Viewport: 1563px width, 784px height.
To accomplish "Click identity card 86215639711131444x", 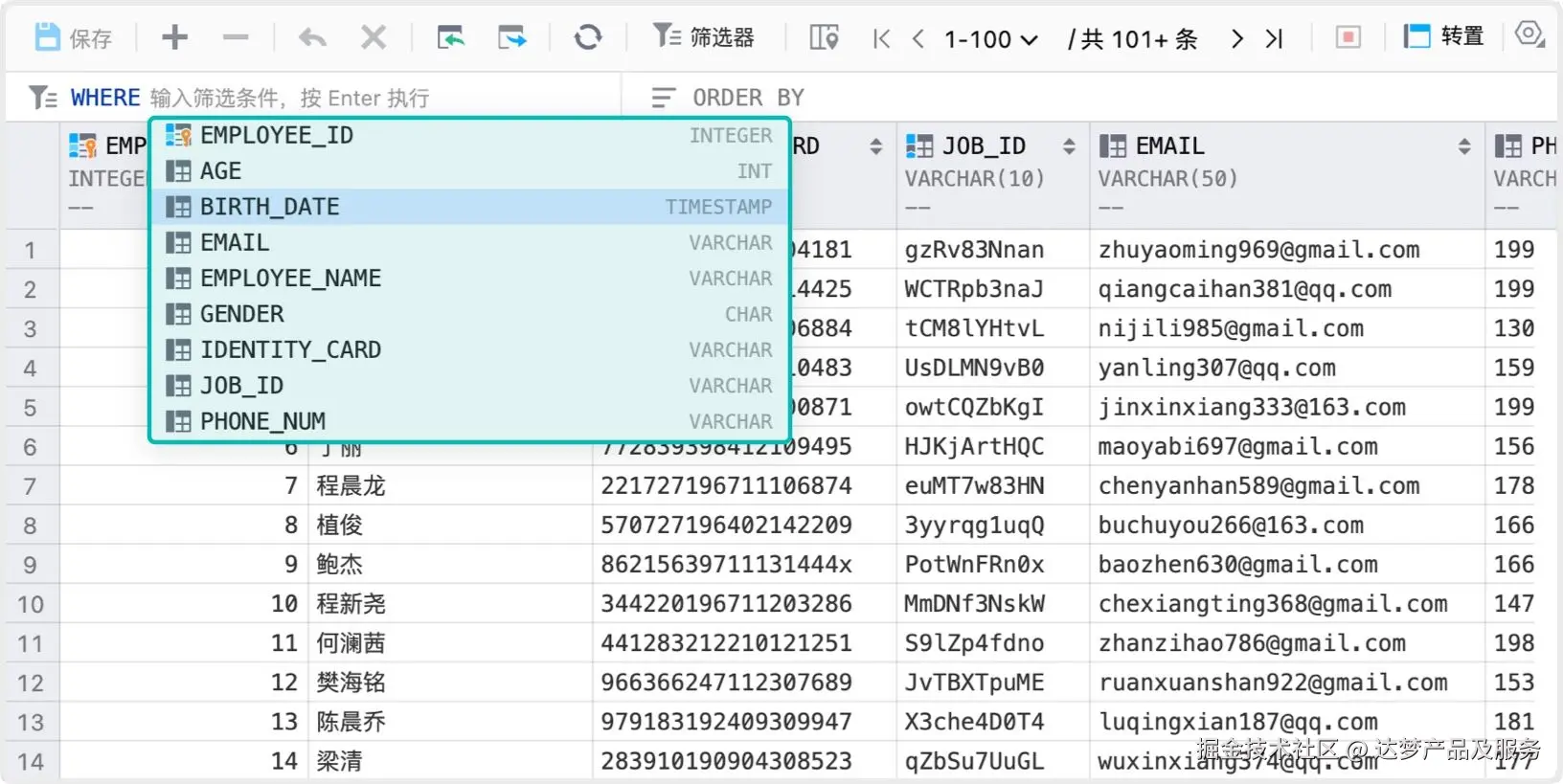I will (x=726, y=565).
